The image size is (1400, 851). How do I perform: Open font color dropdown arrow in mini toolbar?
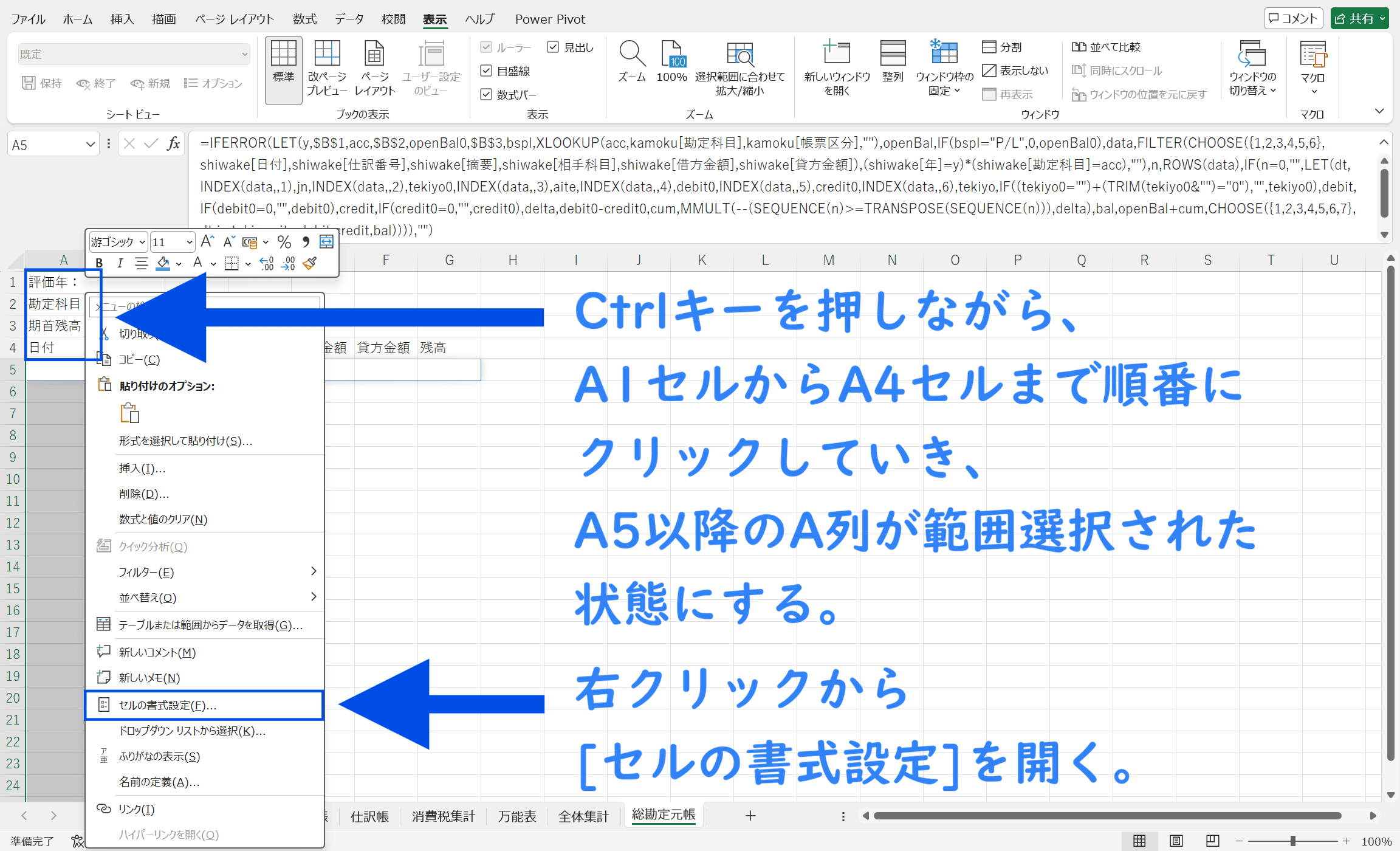(x=213, y=263)
